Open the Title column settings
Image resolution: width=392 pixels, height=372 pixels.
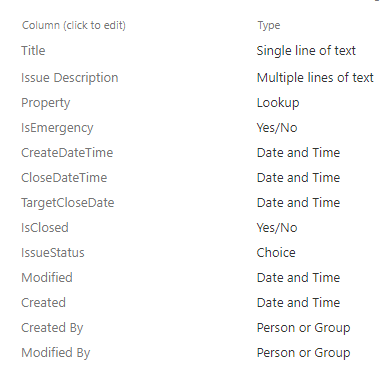click(33, 51)
